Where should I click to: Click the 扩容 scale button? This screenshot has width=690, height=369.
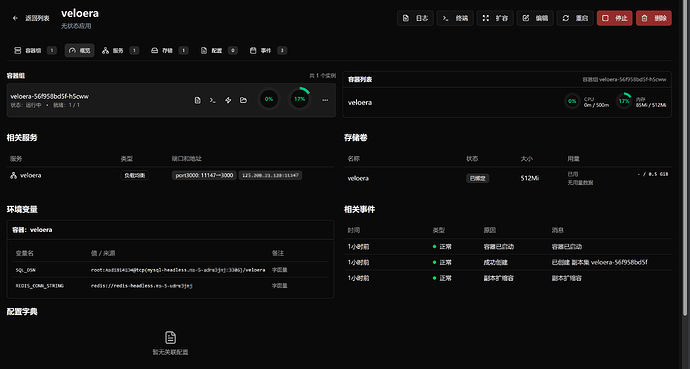[x=495, y=18]
